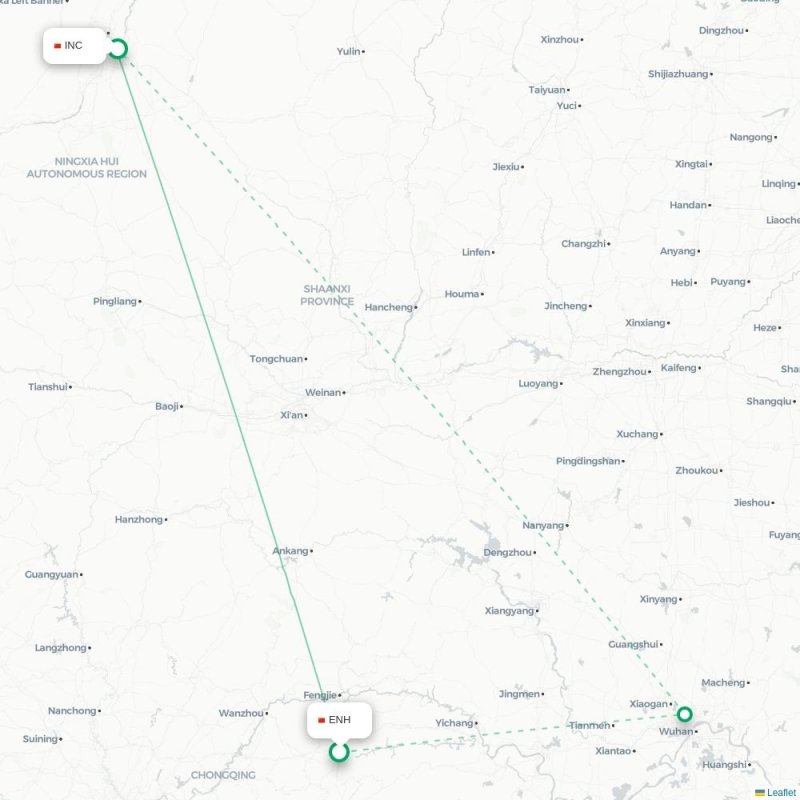Select the INC airport circle marker
The image size is (800, 800).
118,49
